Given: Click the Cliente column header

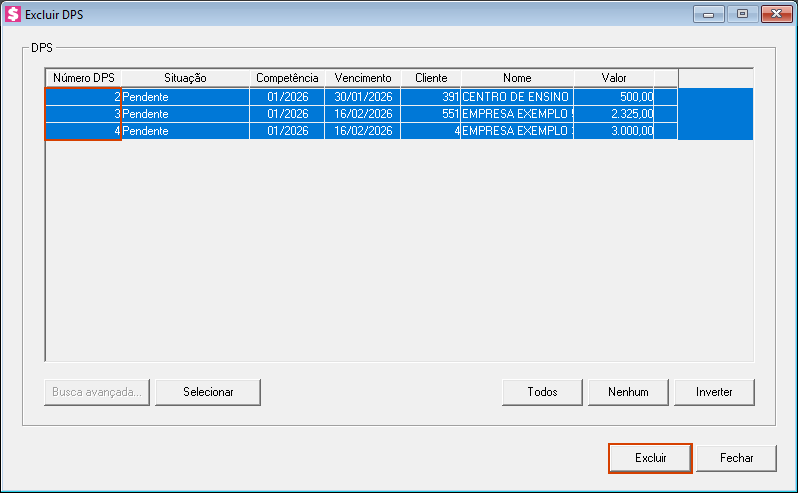Looking at the screenshot, I should [431, 78].
